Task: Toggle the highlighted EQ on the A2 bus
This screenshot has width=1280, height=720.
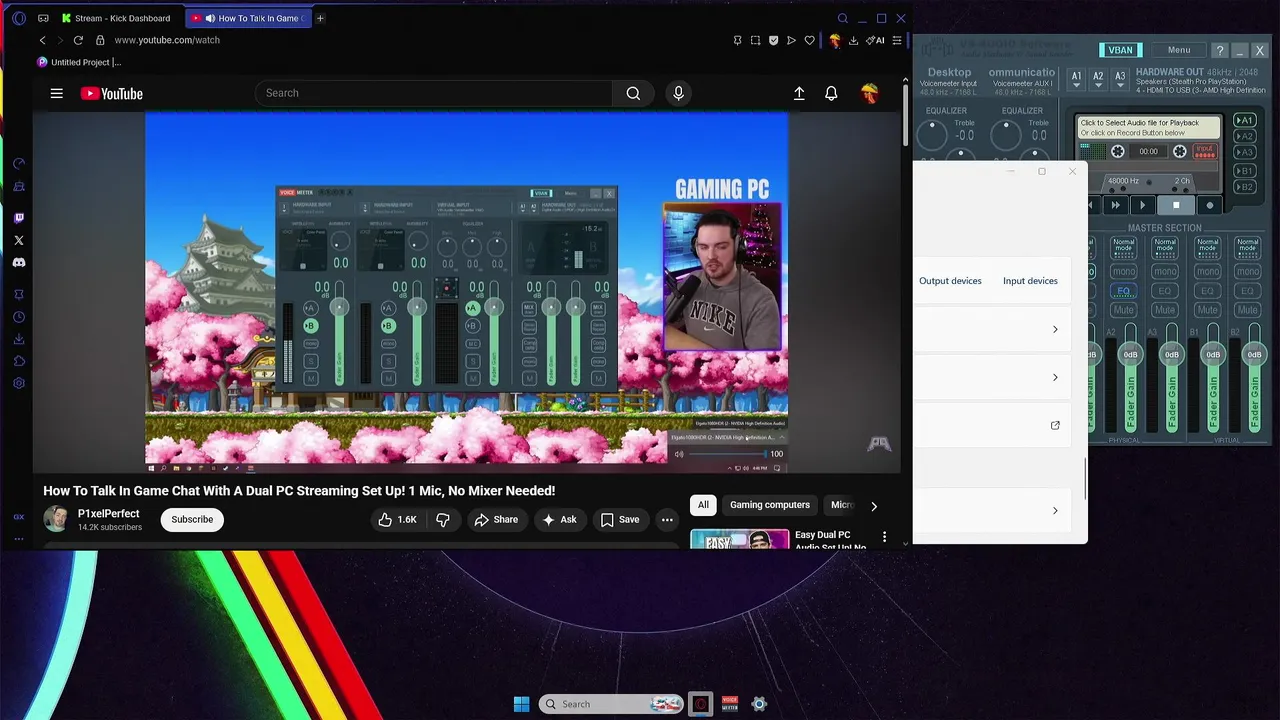Action: click(1123, 291)
